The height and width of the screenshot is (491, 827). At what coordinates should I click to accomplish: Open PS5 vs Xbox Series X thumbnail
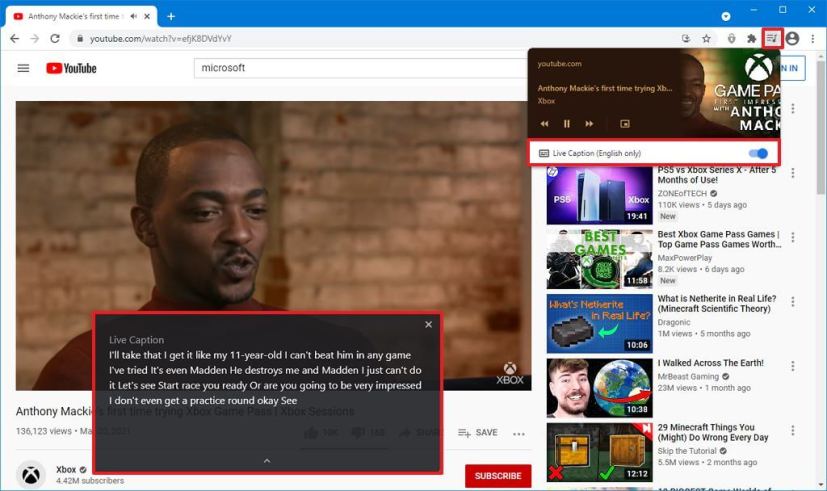click(x=599, y=196)
